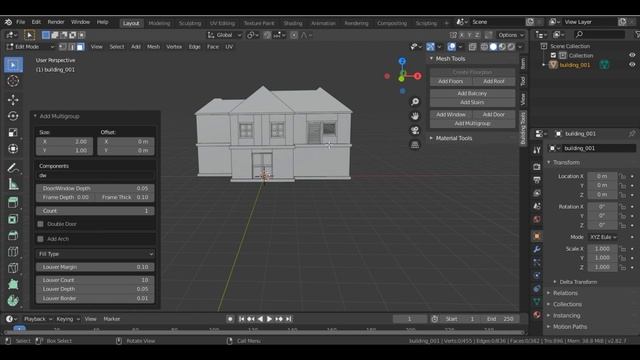
Task: Toggle X-ray view button
Action: [x=472, y=47]
